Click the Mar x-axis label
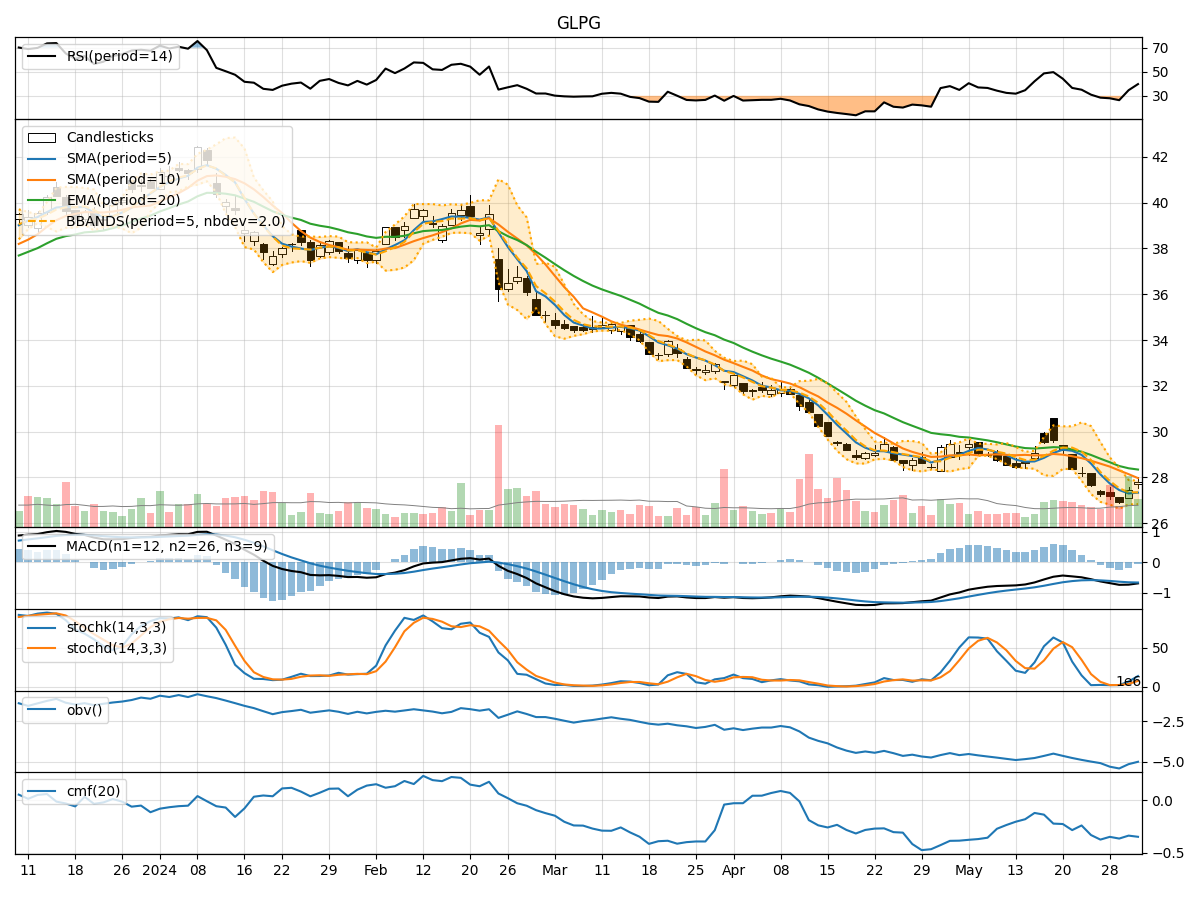This screenshot has height=900, width=1200. [x=554, y=870]
